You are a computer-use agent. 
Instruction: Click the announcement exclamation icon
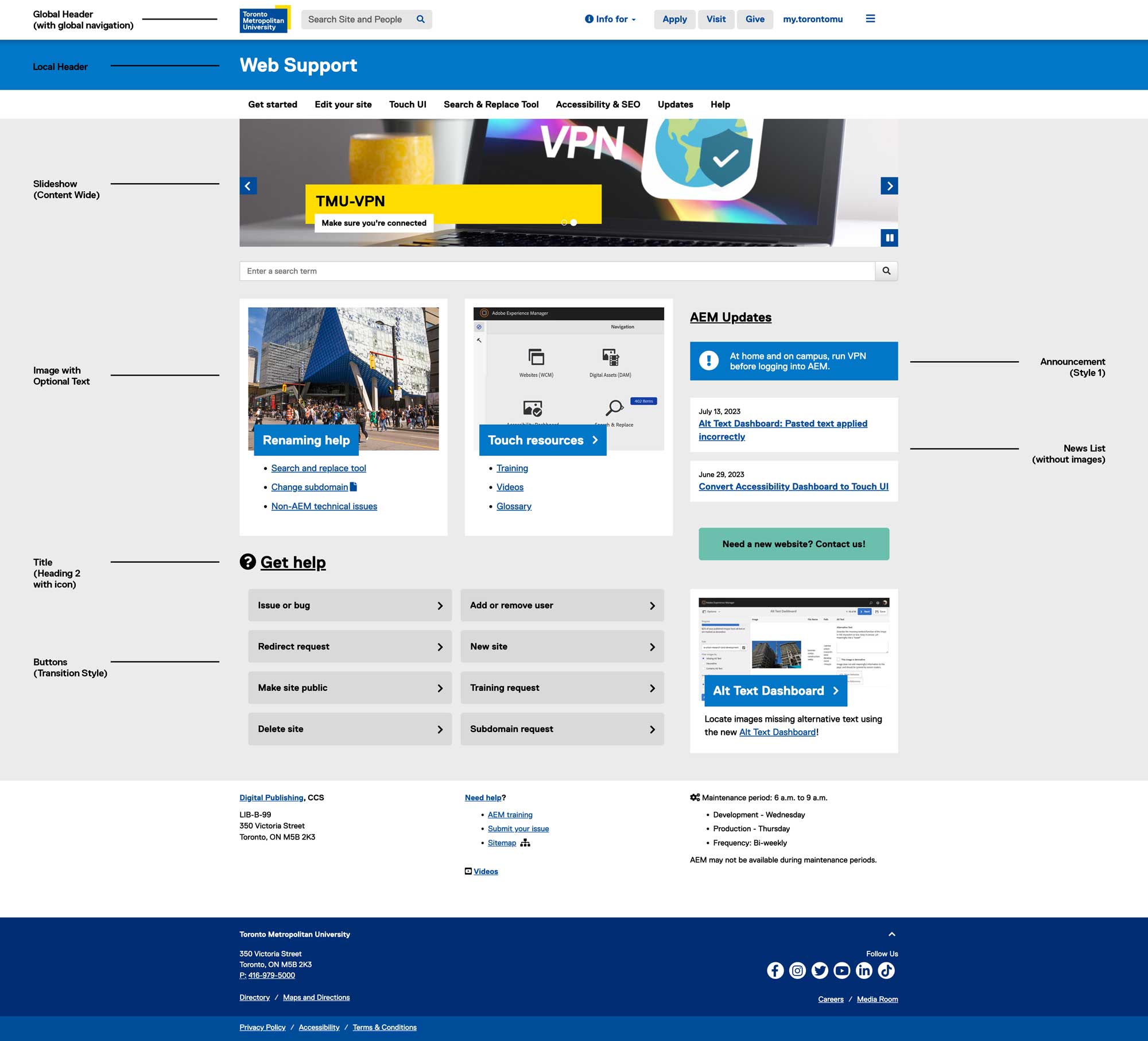(709, 361)
